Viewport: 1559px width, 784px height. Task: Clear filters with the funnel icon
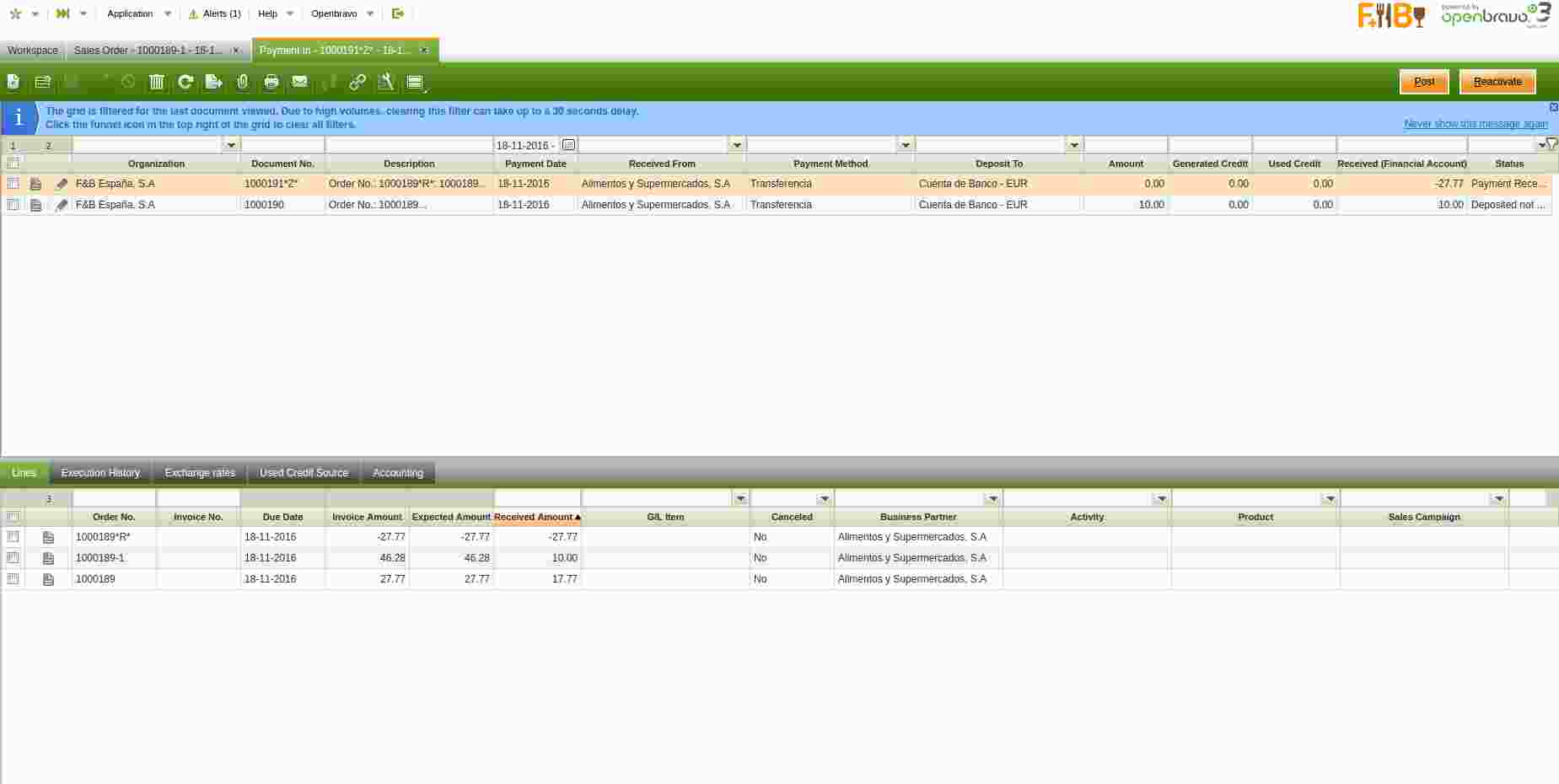[1551, 144]
